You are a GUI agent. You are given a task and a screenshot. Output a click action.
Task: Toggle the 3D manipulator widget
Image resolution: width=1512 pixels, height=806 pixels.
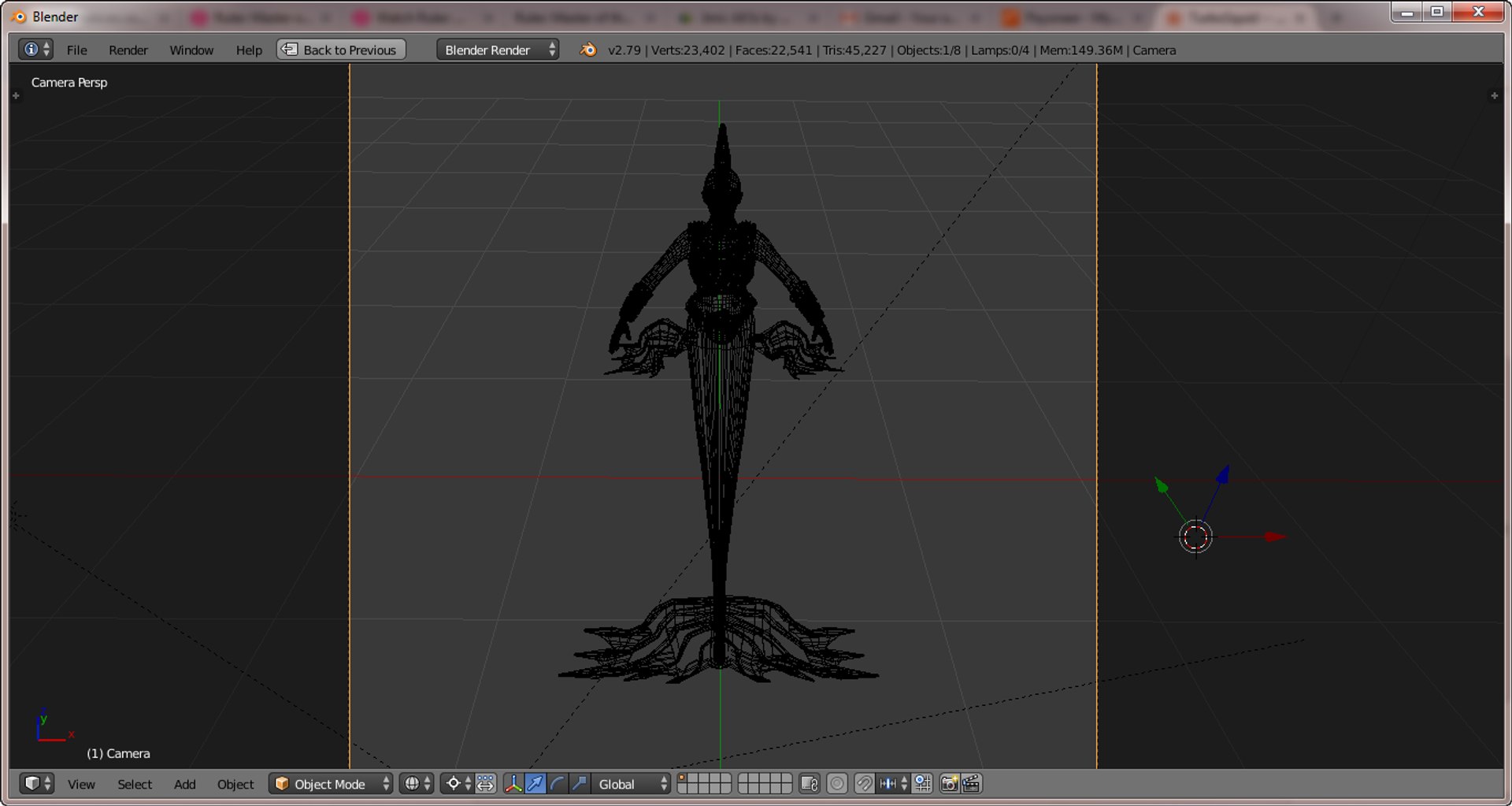pos(513,783)
